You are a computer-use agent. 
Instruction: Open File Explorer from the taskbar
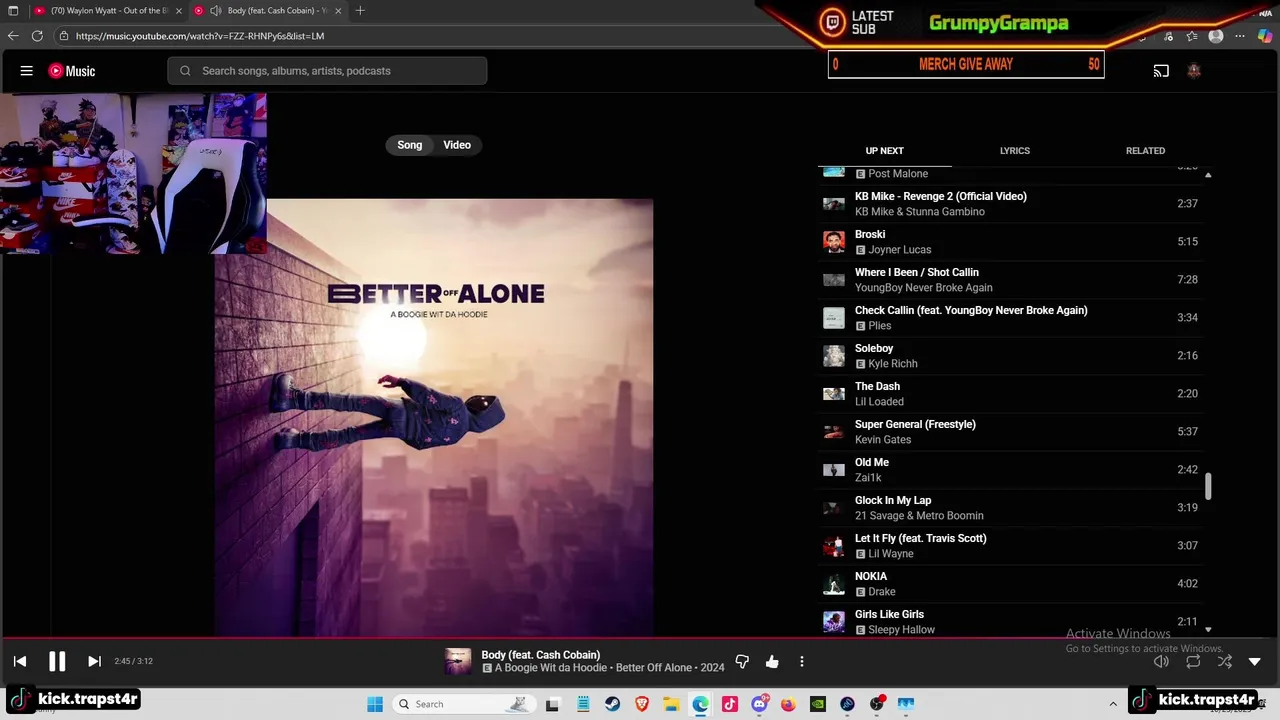tap(671, 704)
